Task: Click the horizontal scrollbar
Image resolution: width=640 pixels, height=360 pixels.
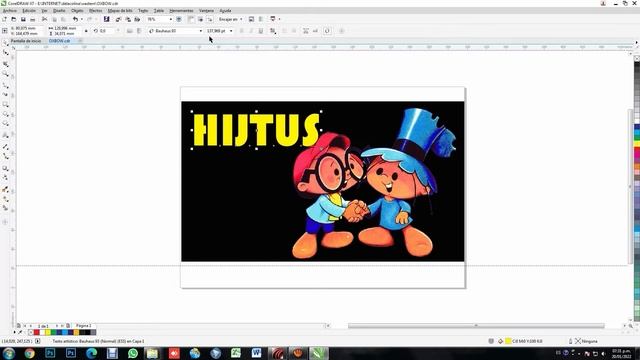Action: (x=476, y=326)
